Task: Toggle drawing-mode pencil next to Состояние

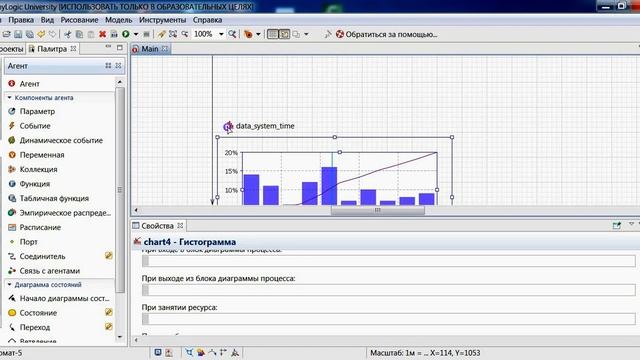Action: [x=109, y=312]
